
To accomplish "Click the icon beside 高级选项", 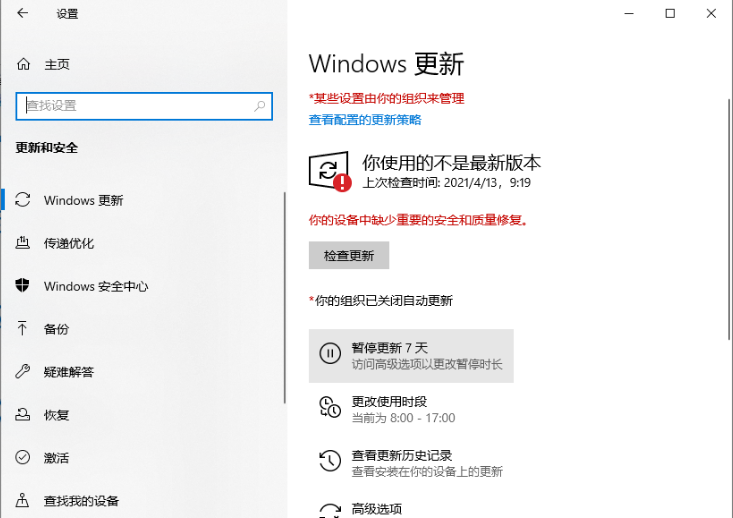I will 330,511.
